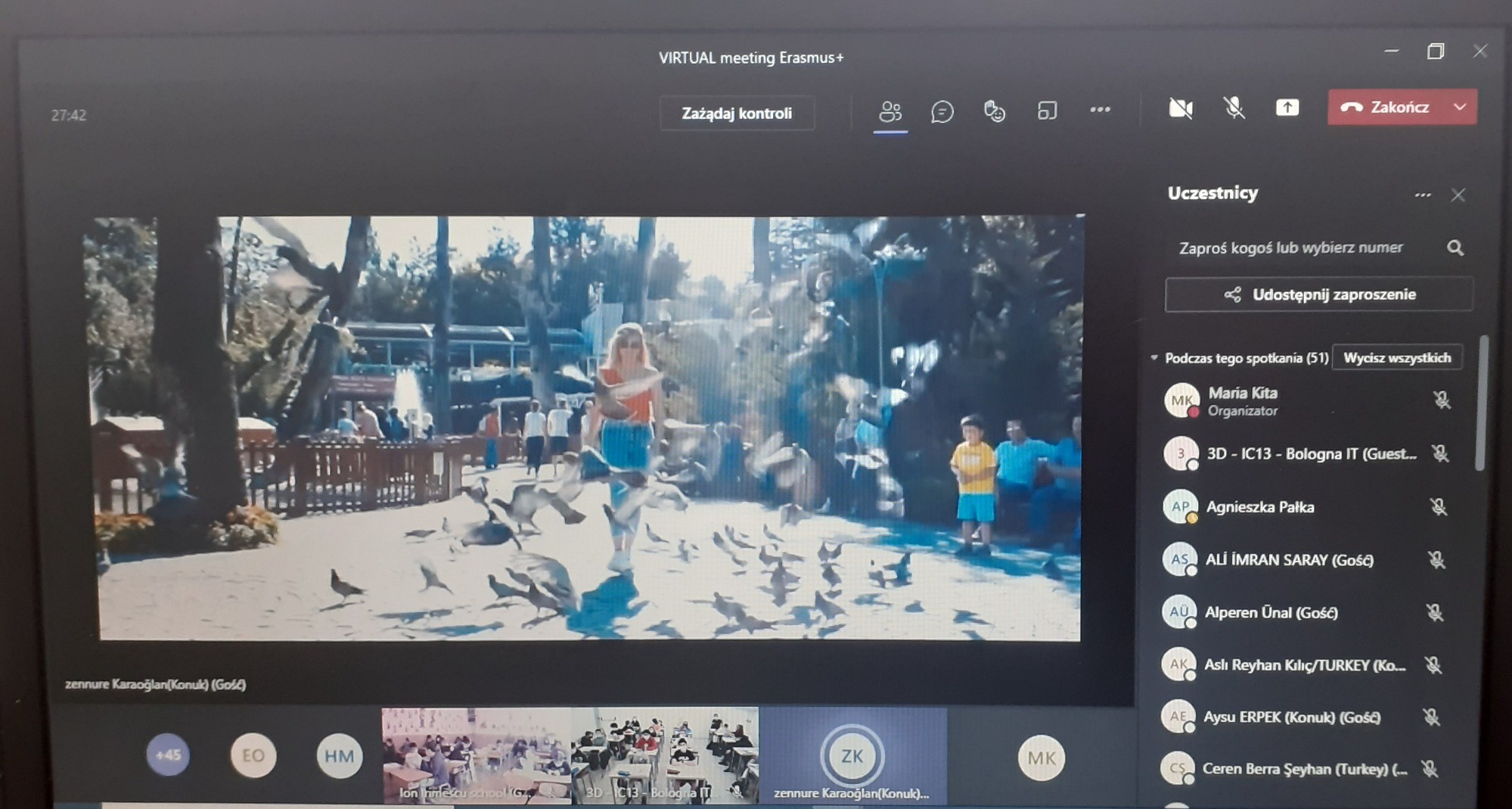Image resolution: width=1512 pixels, height=809 pixels.
Task: Click the 3D - IC13 Bologna video thumbnail
Action: pyautogui.click(x=664, y=755)
